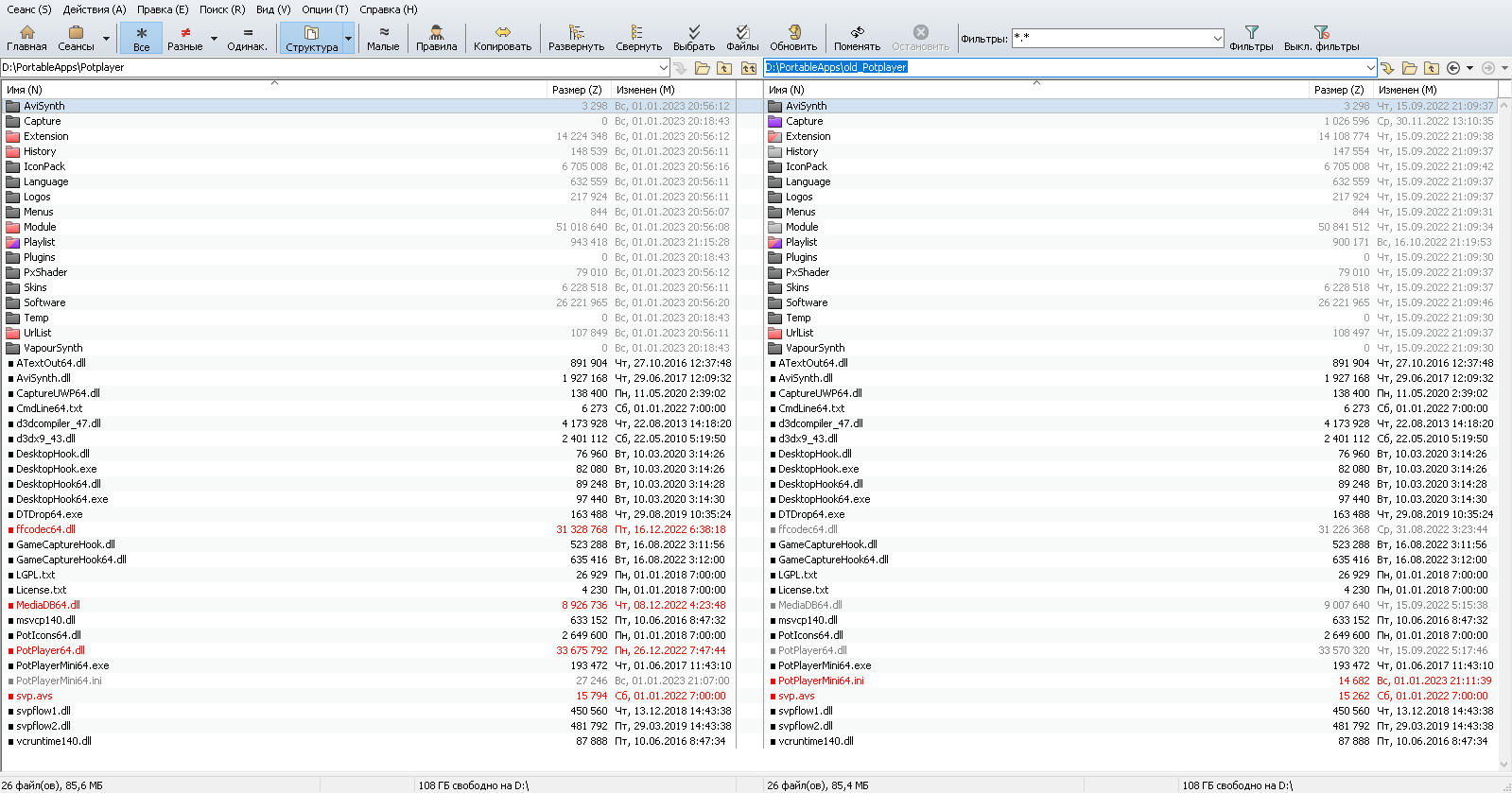Click left pane go-up-one-level icon
This screenshot has height=793, width=1512.
[724, 68]
